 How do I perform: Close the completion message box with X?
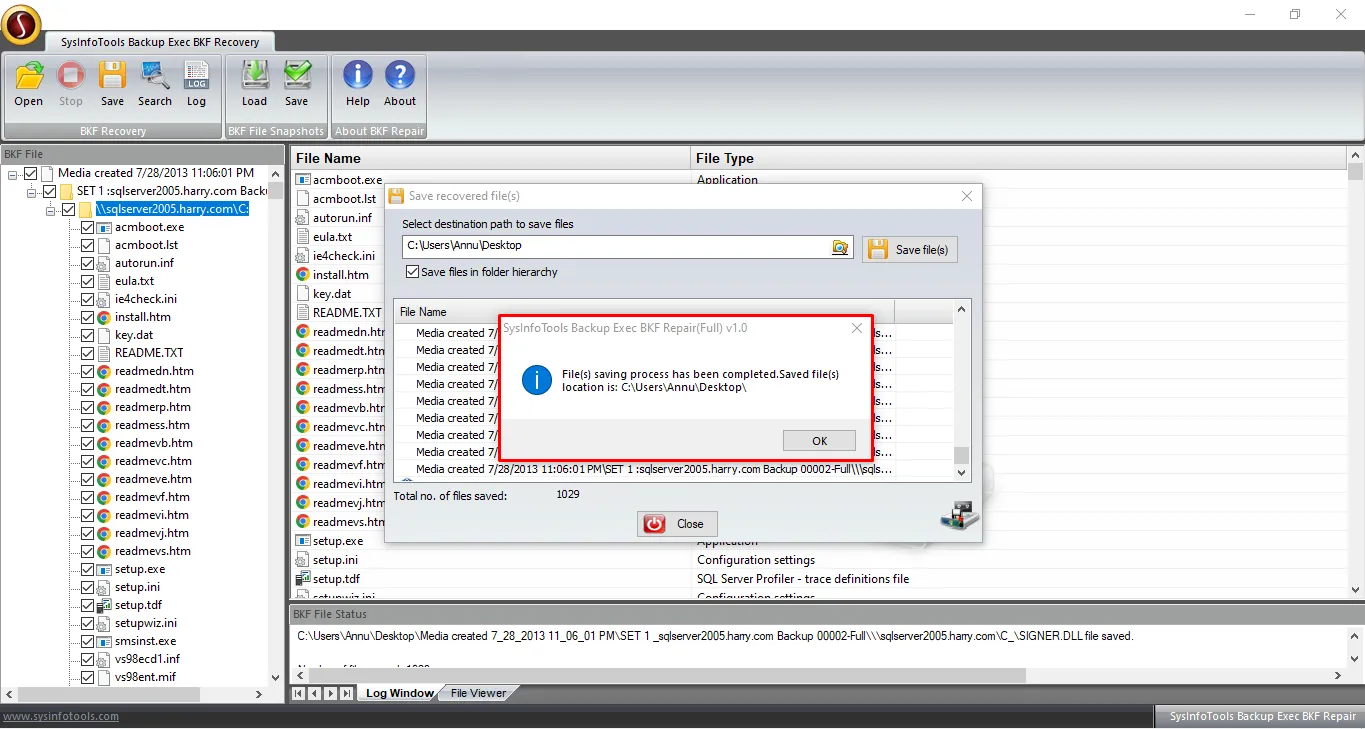pyautogui.click(x=856, y=328)
